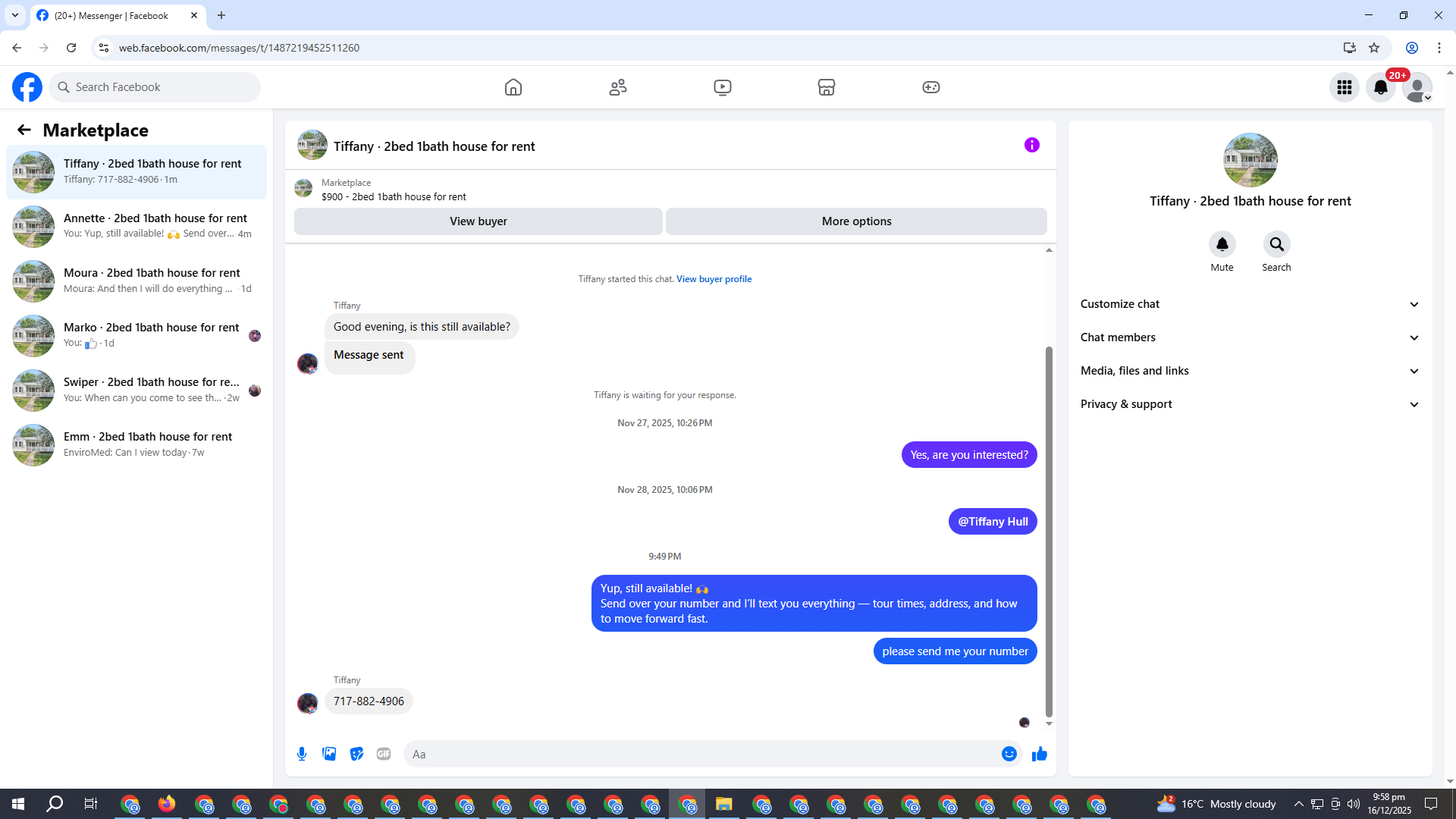This screenshot has height=819, width=1456.
Task: Open the weather widget on taskbar
Action: coord(1216,804)
